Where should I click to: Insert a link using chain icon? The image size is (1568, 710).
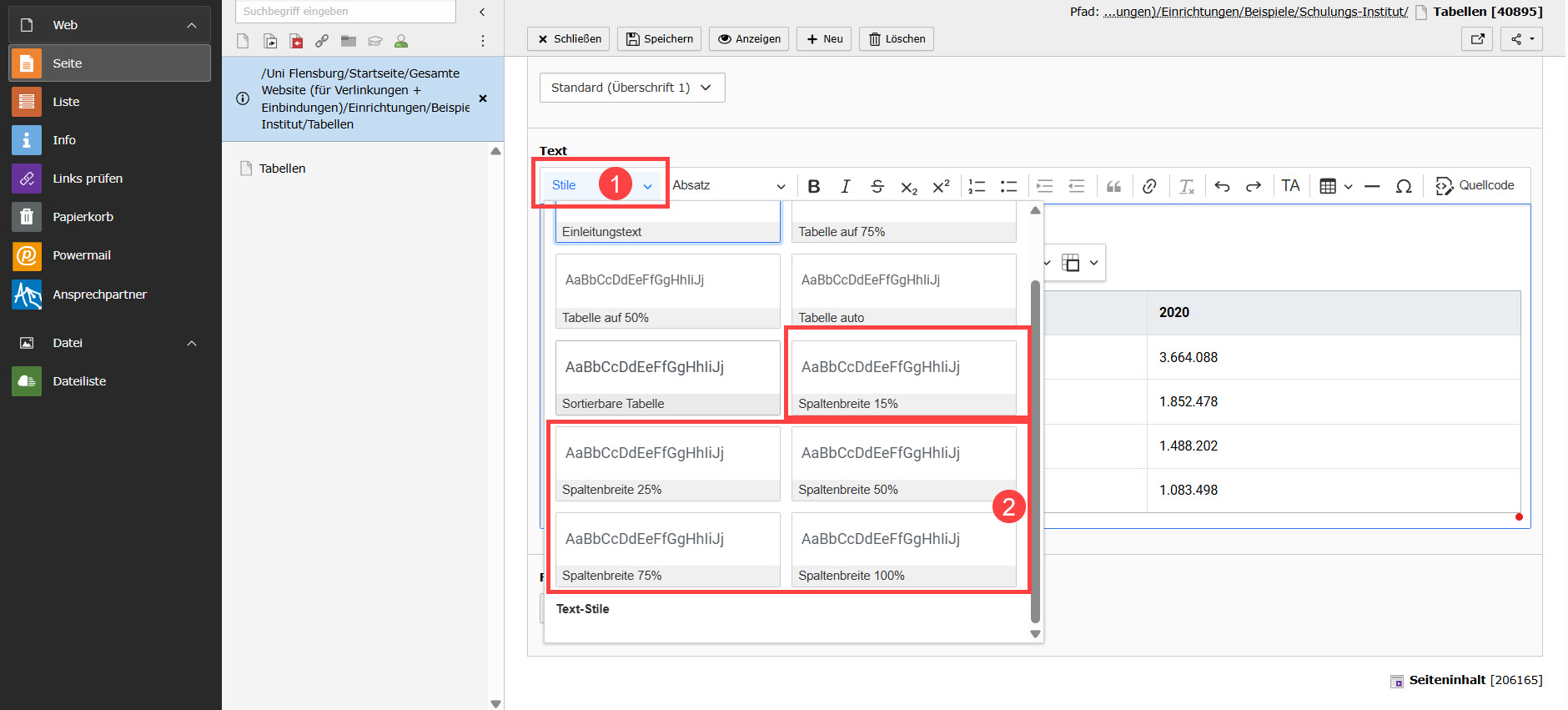[x=1149, y=186]
